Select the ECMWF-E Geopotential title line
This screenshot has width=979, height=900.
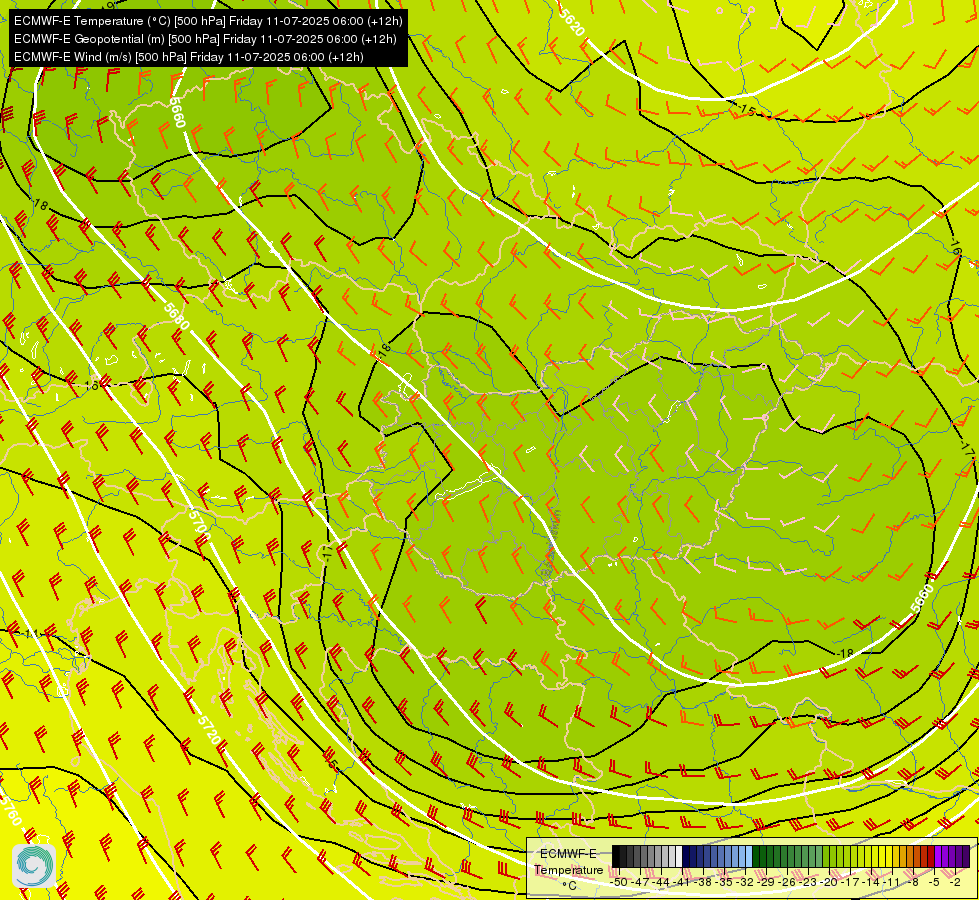pyautogui.click(x=205, y=39)
